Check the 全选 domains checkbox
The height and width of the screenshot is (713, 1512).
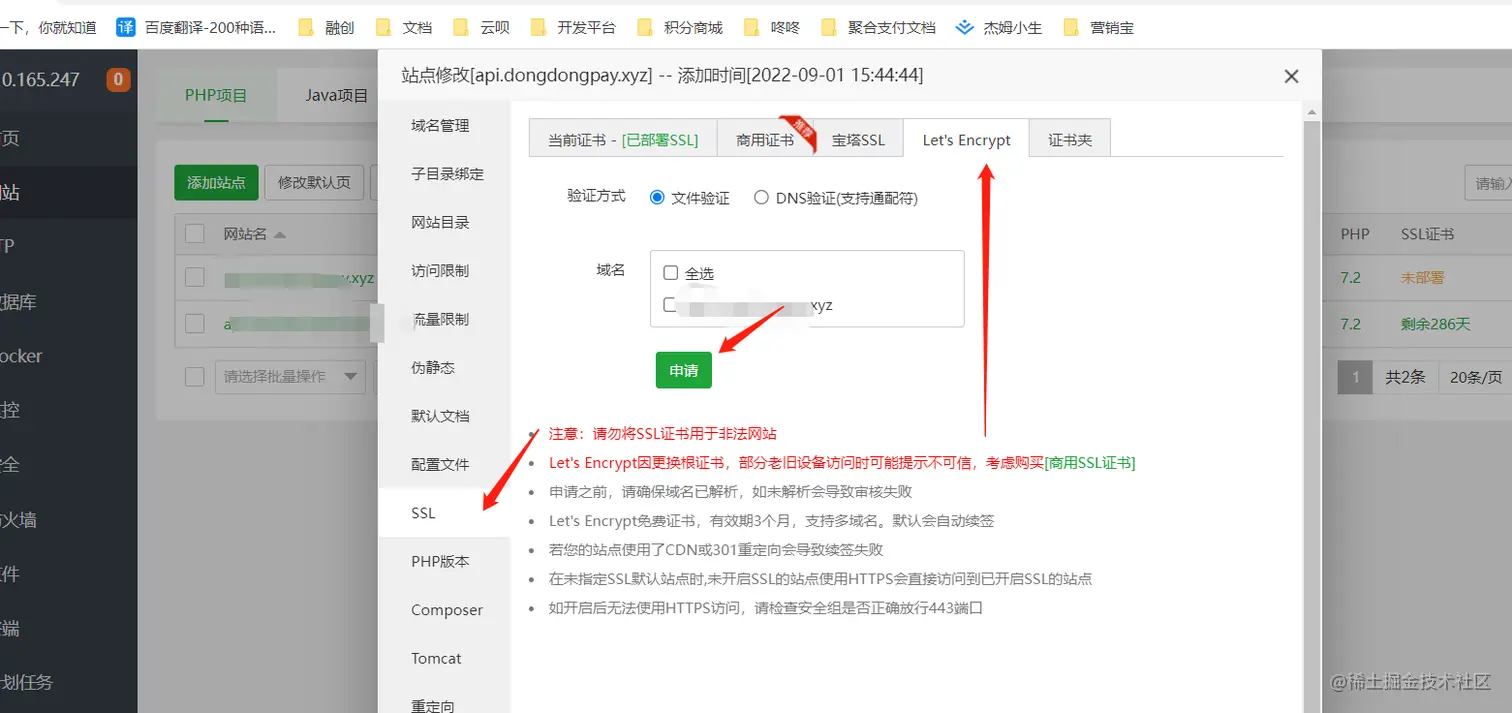[x=671, y=273]
